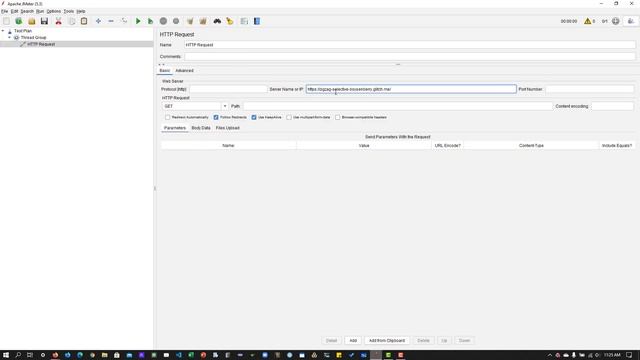The image size is (640, 360).
Task: Clear results with the single broom icon
Action: pos(190,21)
